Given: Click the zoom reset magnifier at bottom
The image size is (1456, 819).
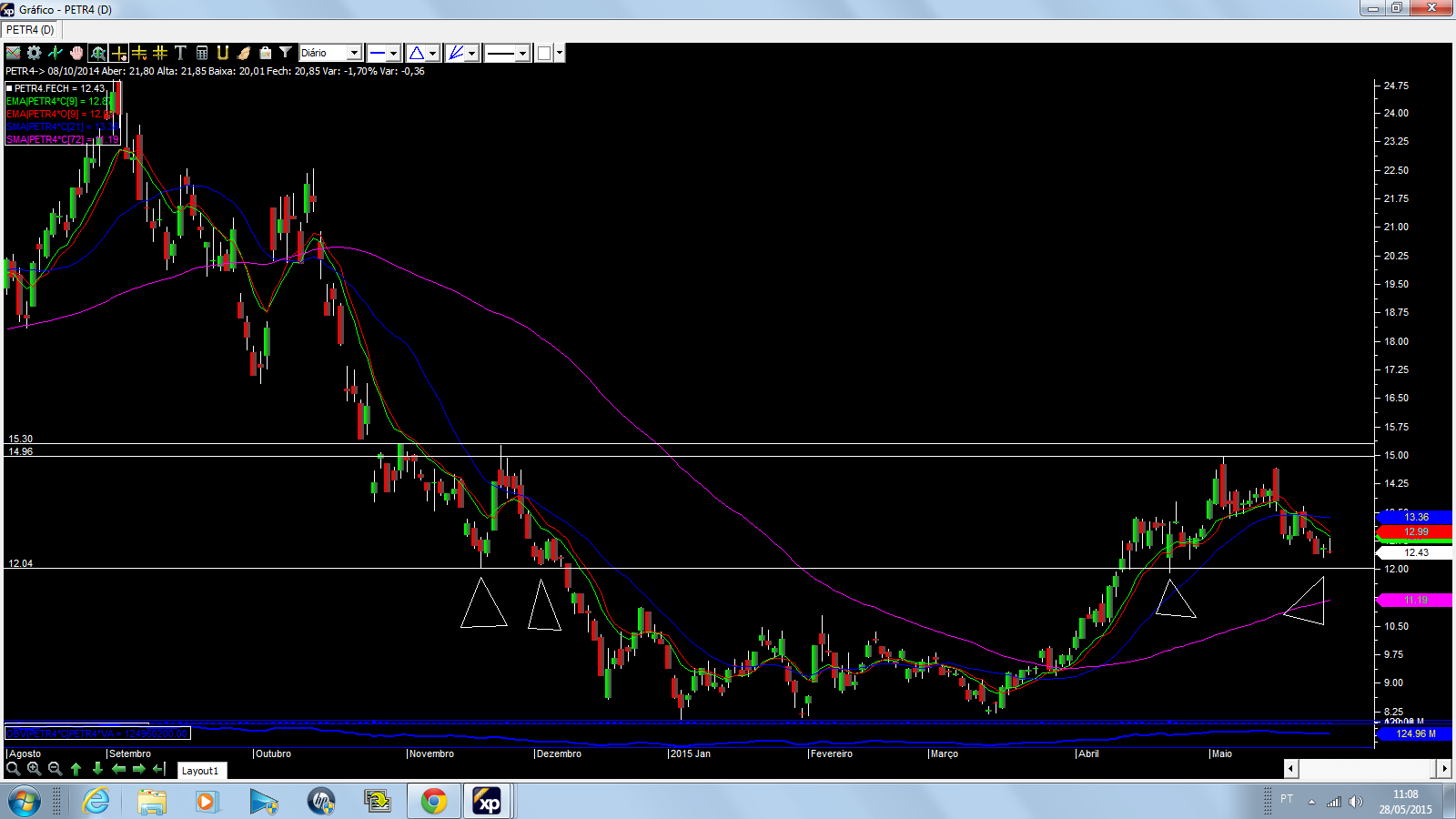Looking at the screenshot, I should [x=13, y=769].
